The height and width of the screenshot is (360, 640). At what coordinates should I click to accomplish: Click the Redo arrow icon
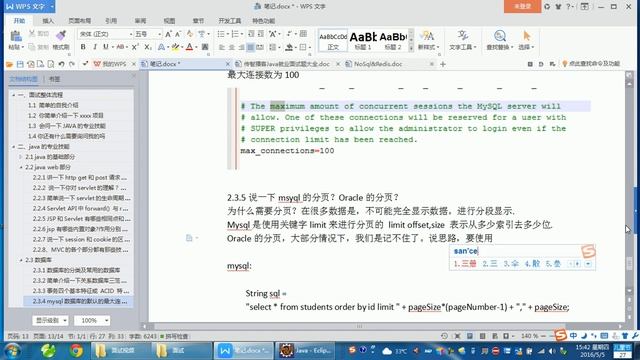(x=72, y=64)
